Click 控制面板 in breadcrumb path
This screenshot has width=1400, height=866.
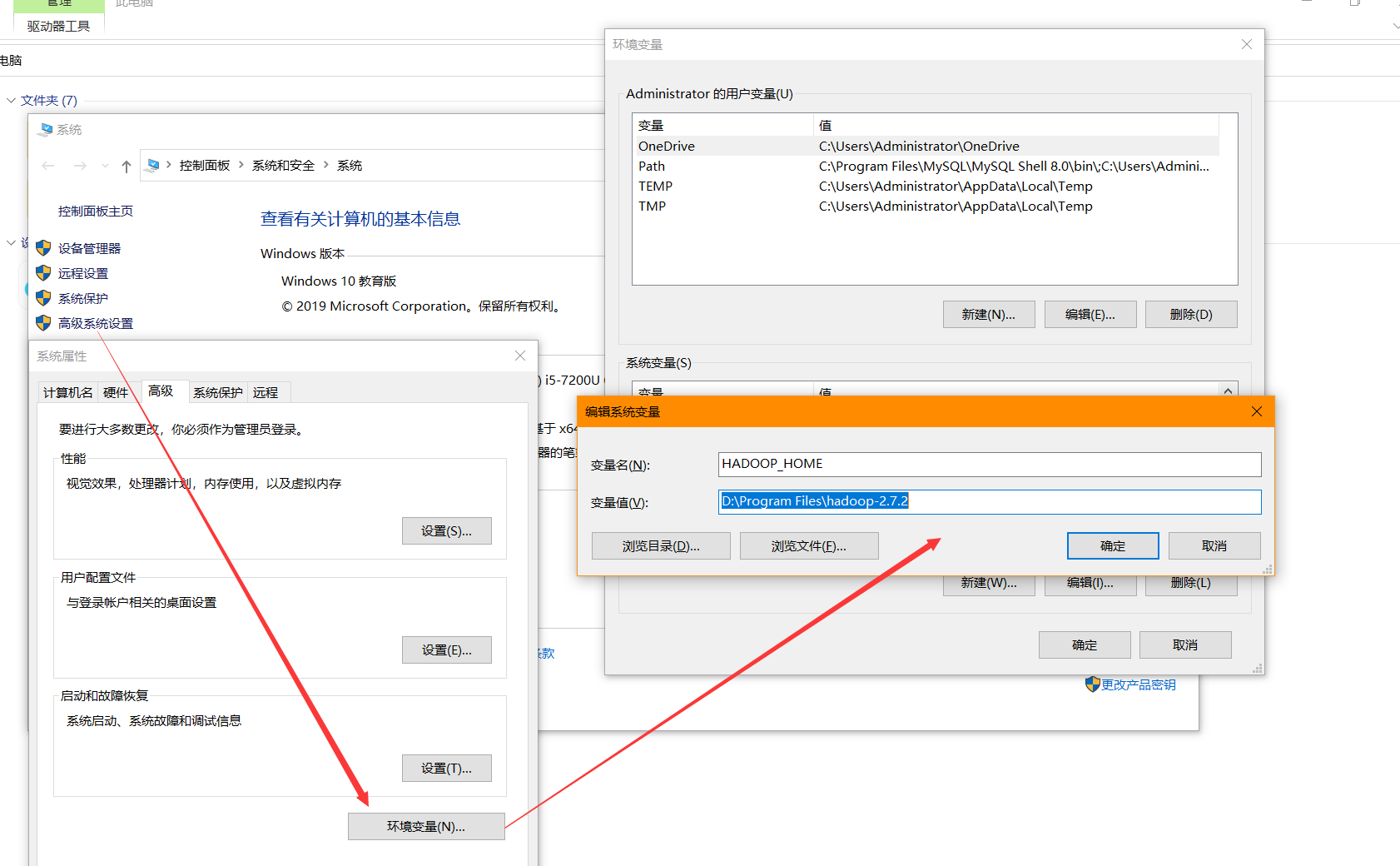click(x=205, y=166)
